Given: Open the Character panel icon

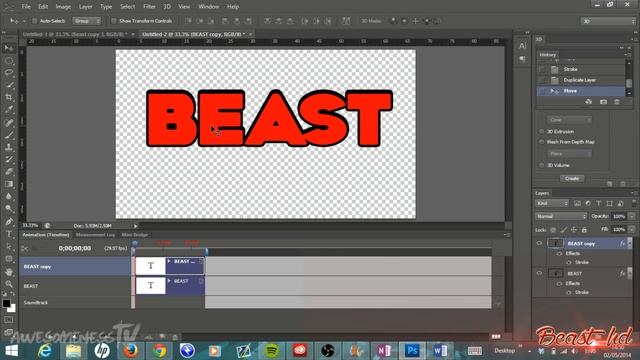Looking at the screenshot, I should coord(522,46).
